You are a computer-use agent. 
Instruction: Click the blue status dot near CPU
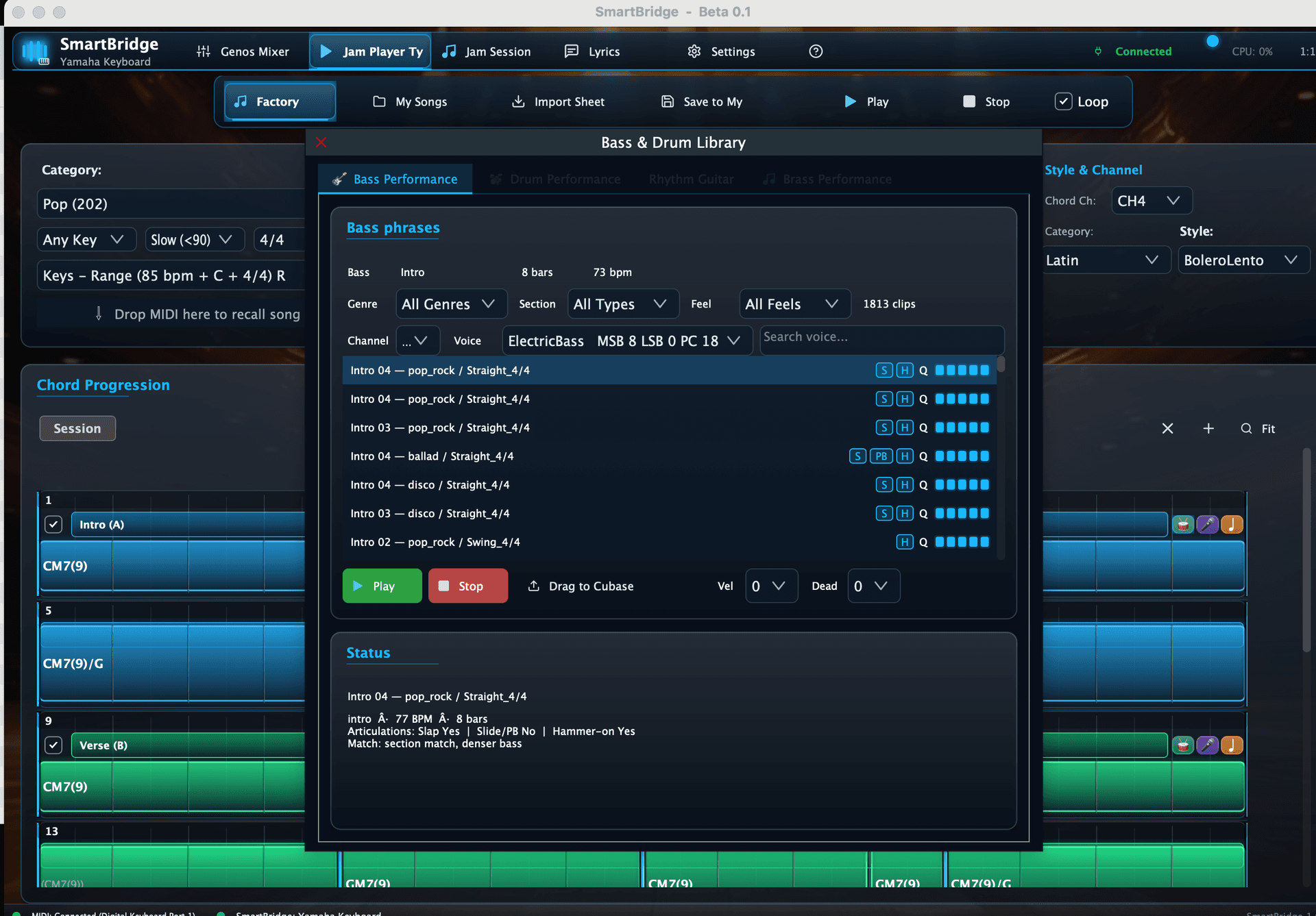1213,41
